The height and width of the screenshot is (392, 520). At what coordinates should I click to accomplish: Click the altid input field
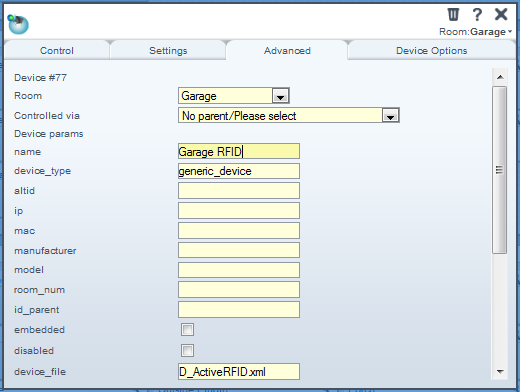coord(239,191)
